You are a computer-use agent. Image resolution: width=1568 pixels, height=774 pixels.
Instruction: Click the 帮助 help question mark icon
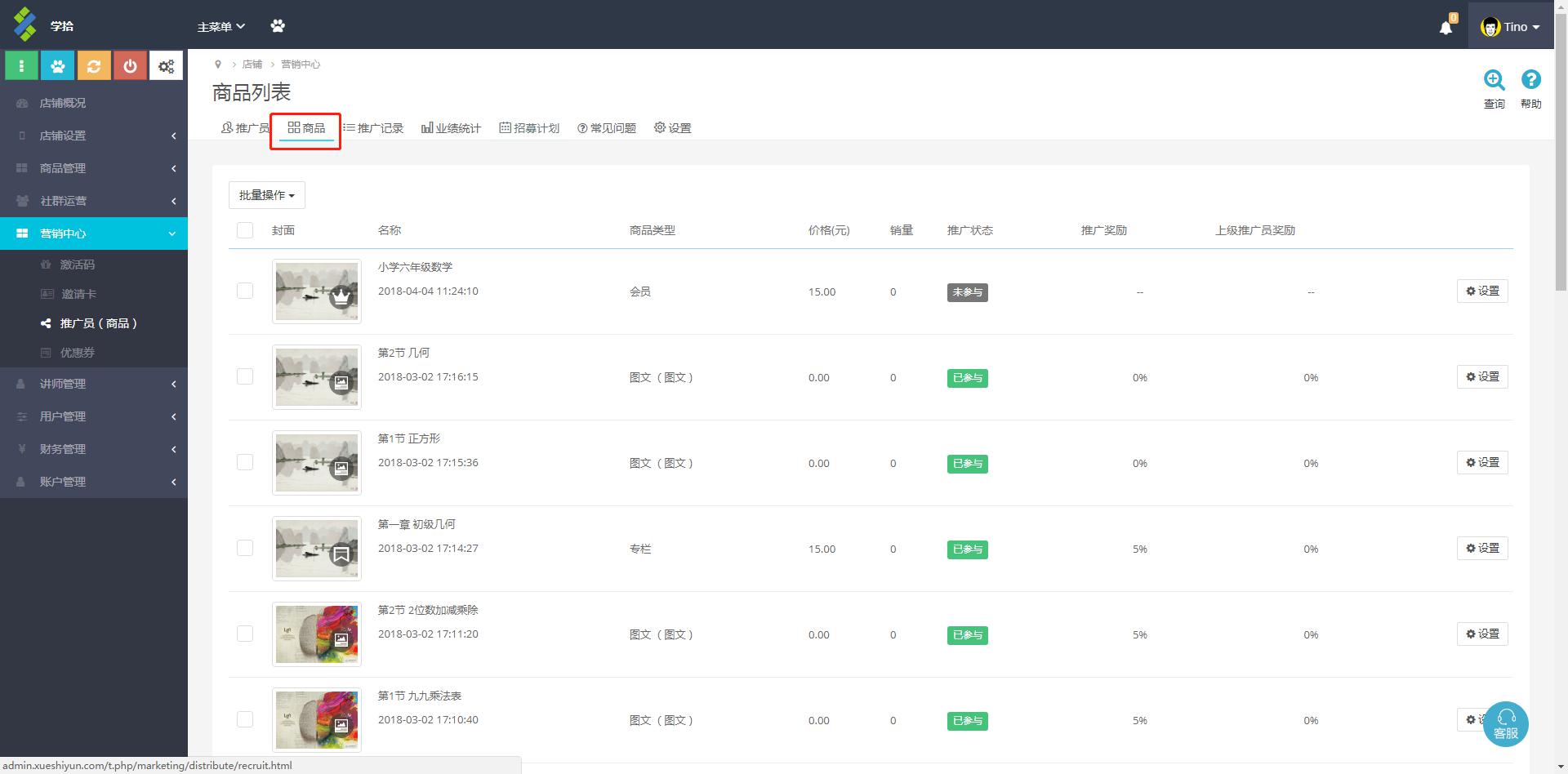pyautogui.click(x=1530, y=80)
